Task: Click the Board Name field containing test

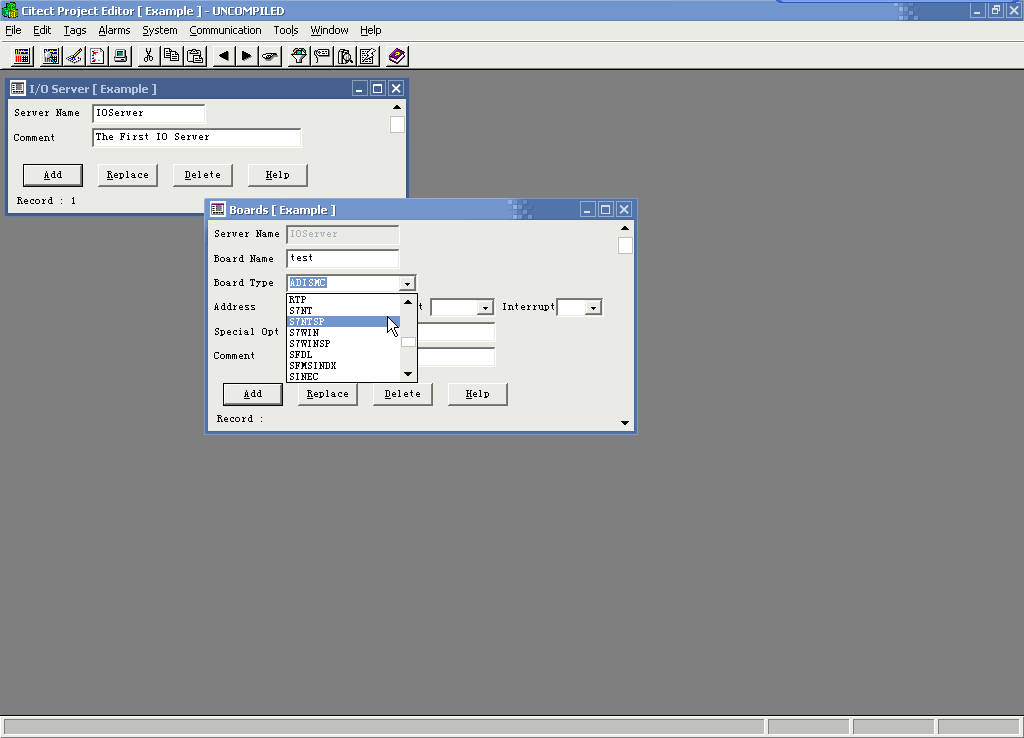Action: (x=343, y=259)
